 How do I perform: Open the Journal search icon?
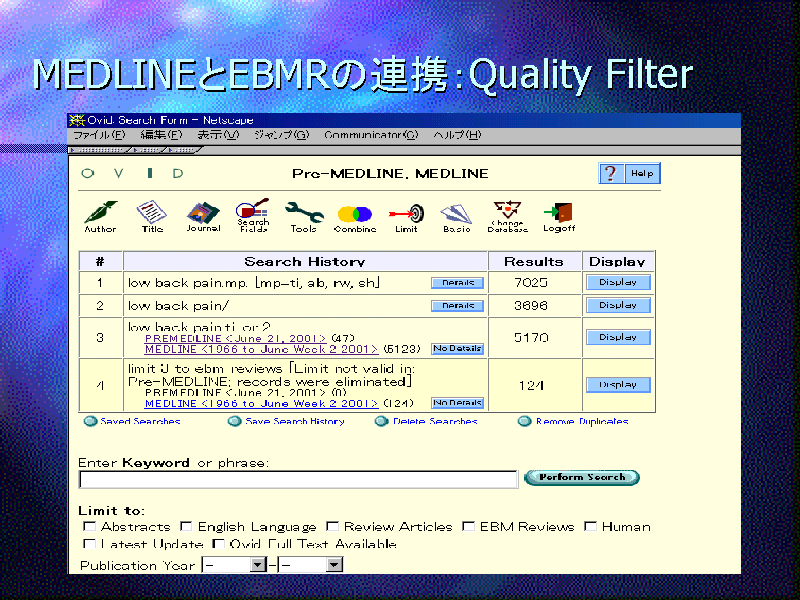[x=202, y=214]
